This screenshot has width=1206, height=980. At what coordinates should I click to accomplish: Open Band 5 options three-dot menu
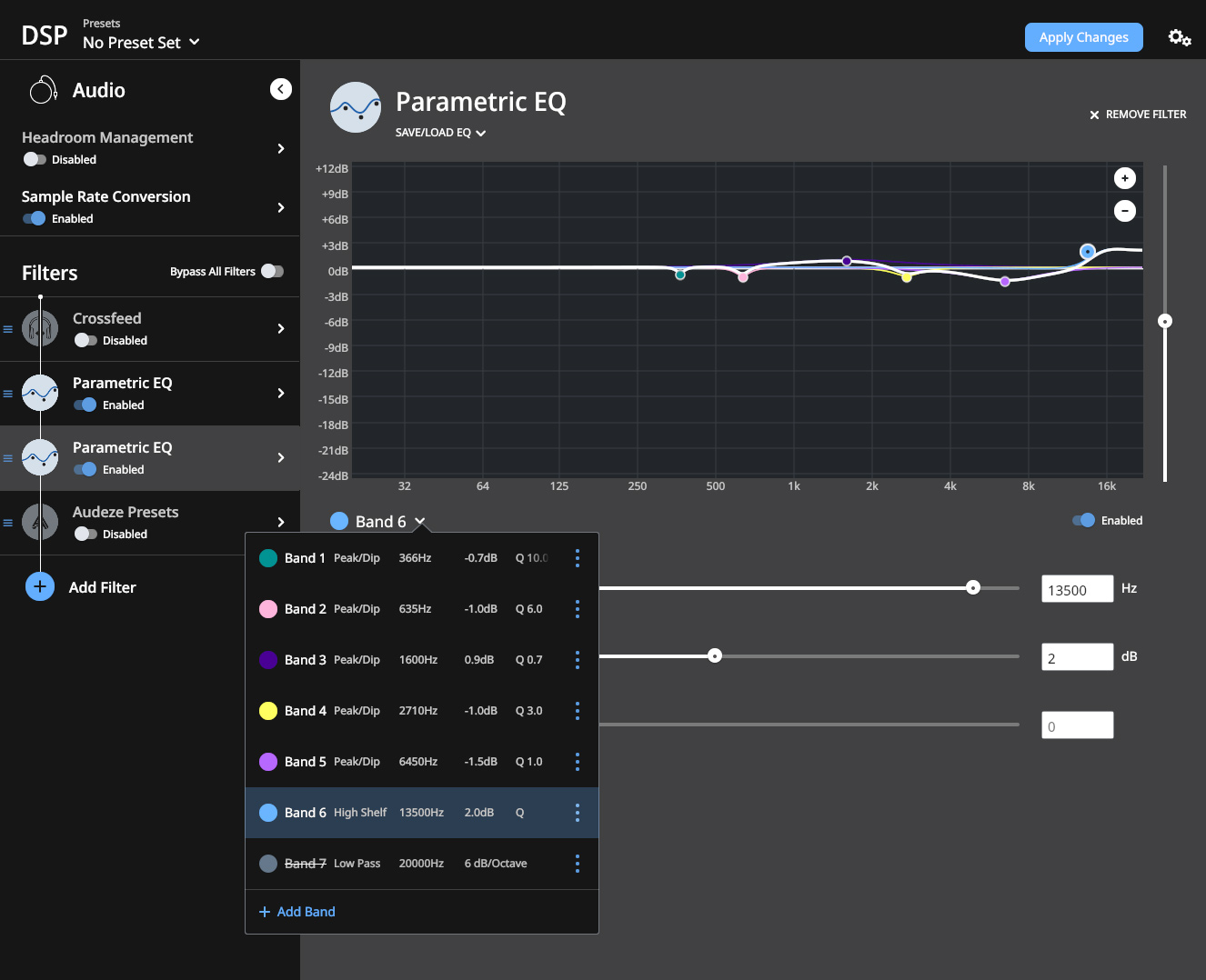pos(578,762)
